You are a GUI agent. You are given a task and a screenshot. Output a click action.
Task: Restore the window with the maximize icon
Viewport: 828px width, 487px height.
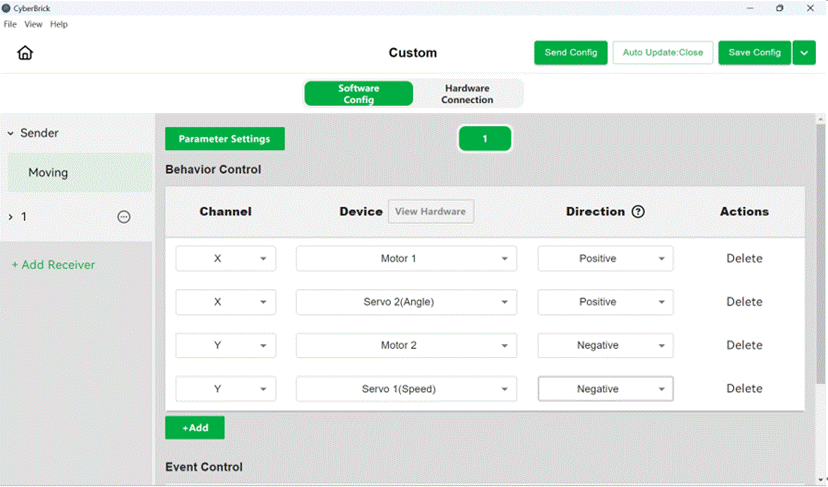tap(779, 8)
